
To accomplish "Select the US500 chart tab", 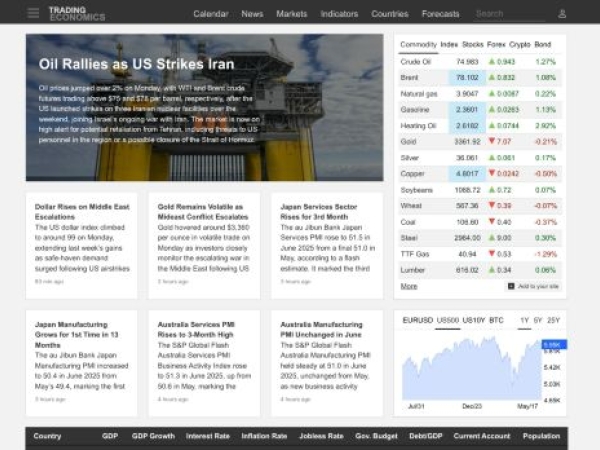I will tap(448, 320).
